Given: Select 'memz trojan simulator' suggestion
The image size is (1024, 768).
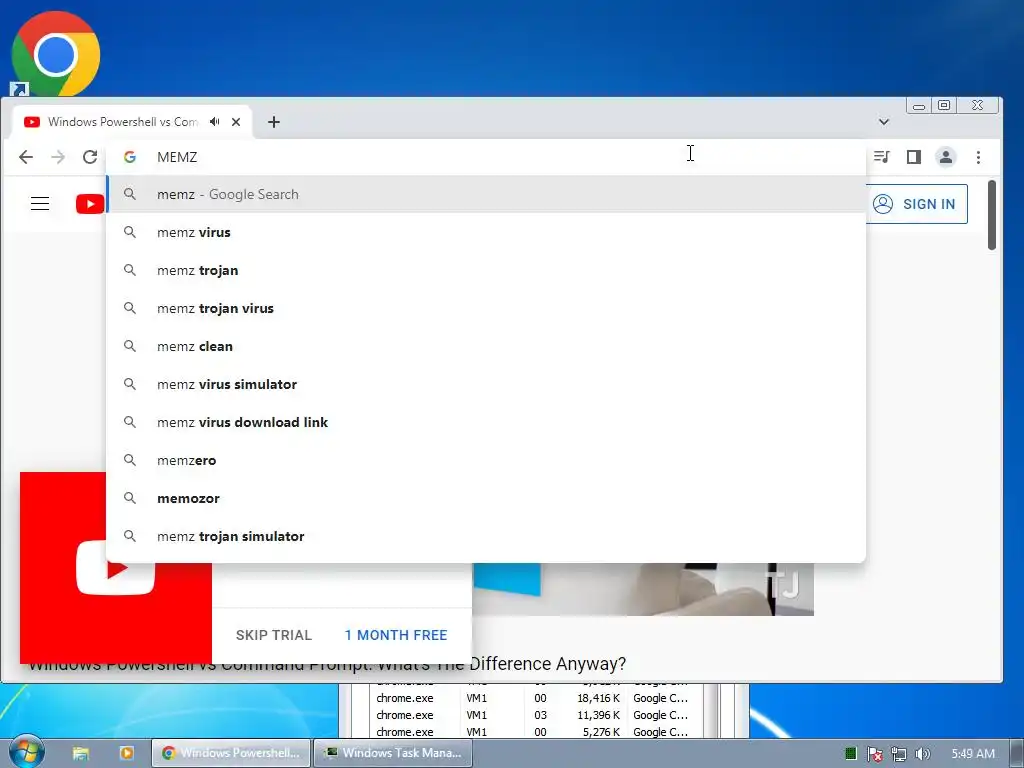Looking at the screenshot, I should [x=486, y=536].
